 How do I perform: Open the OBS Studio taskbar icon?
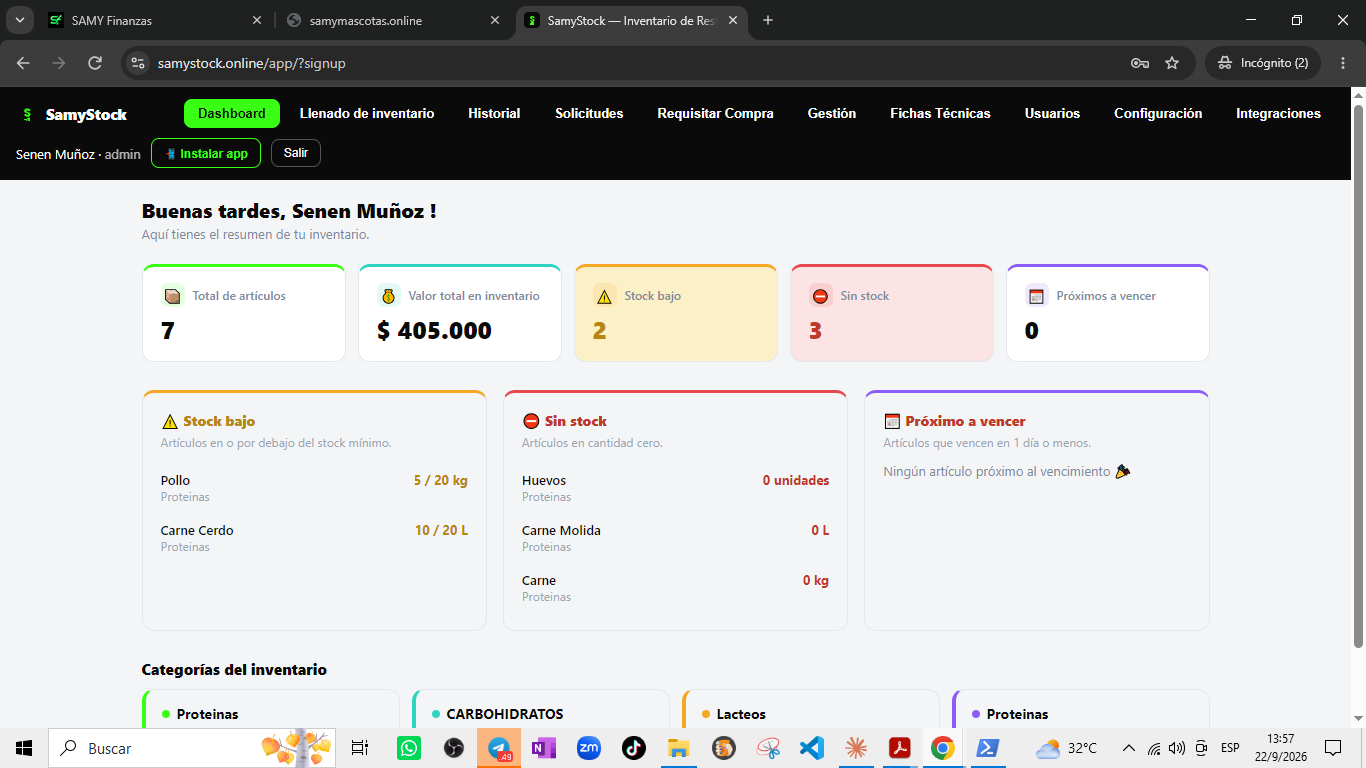click(x=454, y=748)
